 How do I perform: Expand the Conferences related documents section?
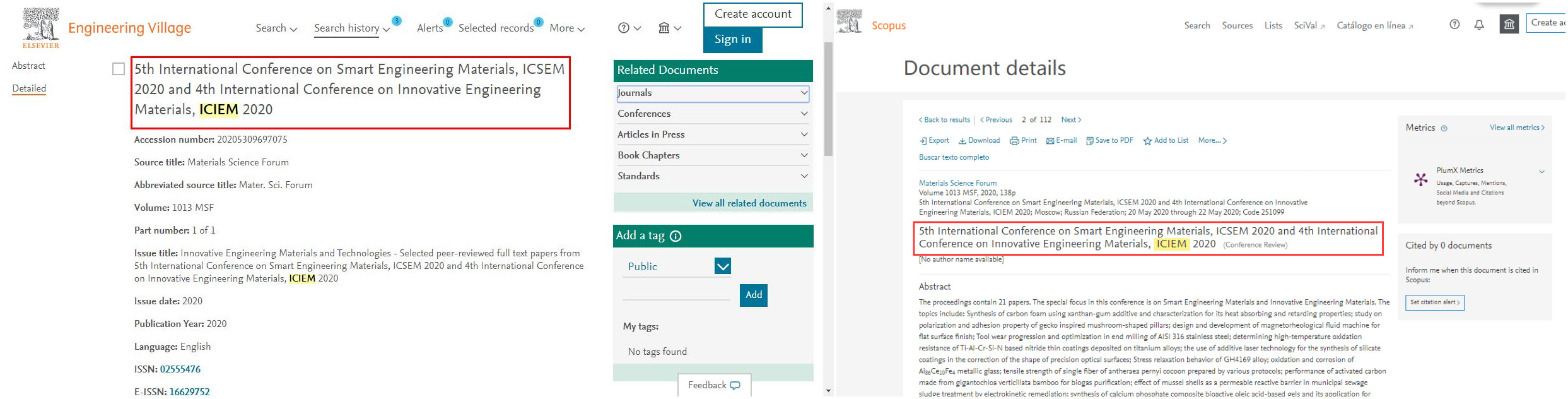713,114
